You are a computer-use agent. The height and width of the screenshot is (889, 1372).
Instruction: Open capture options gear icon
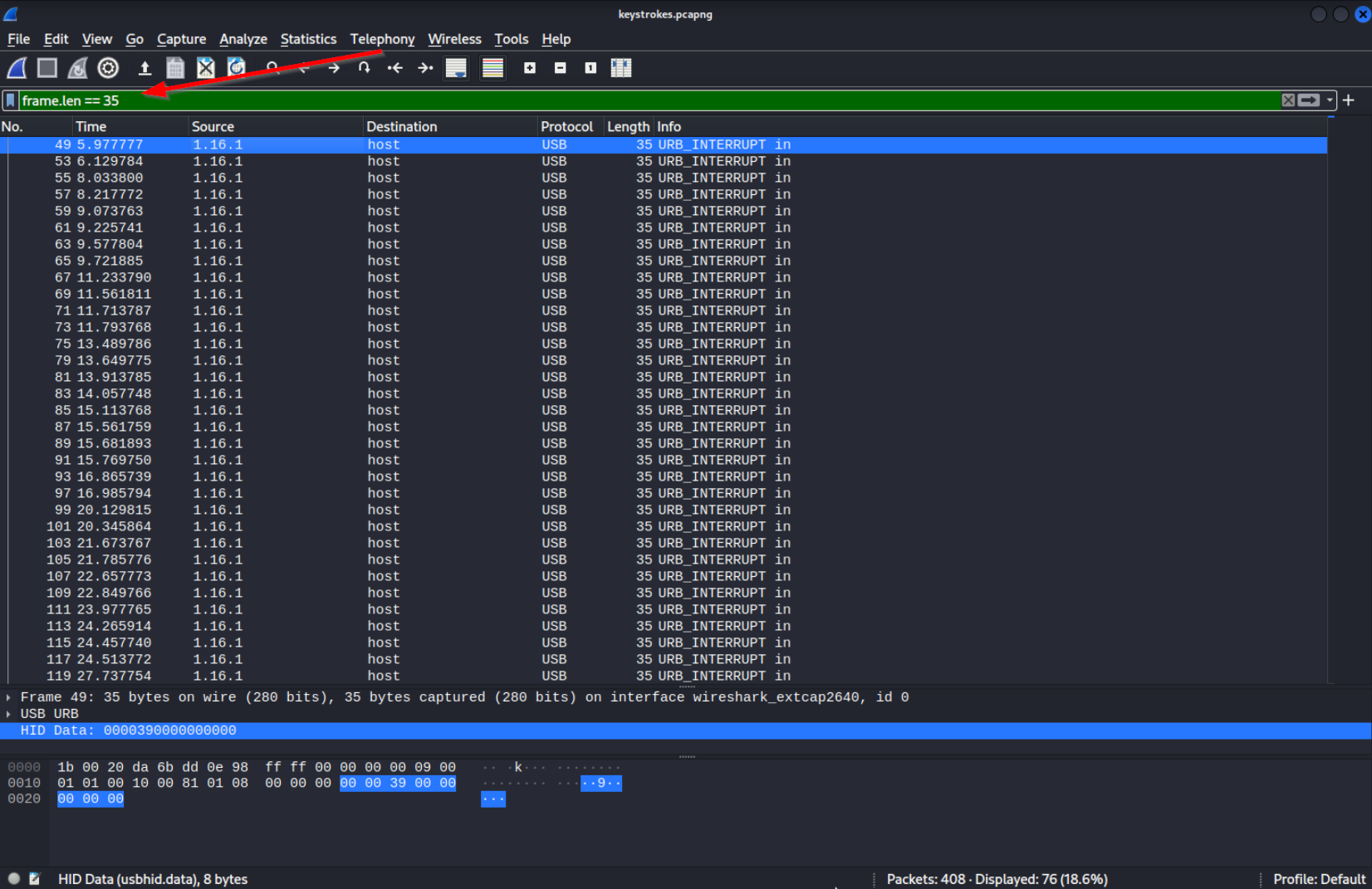point(108,68)
